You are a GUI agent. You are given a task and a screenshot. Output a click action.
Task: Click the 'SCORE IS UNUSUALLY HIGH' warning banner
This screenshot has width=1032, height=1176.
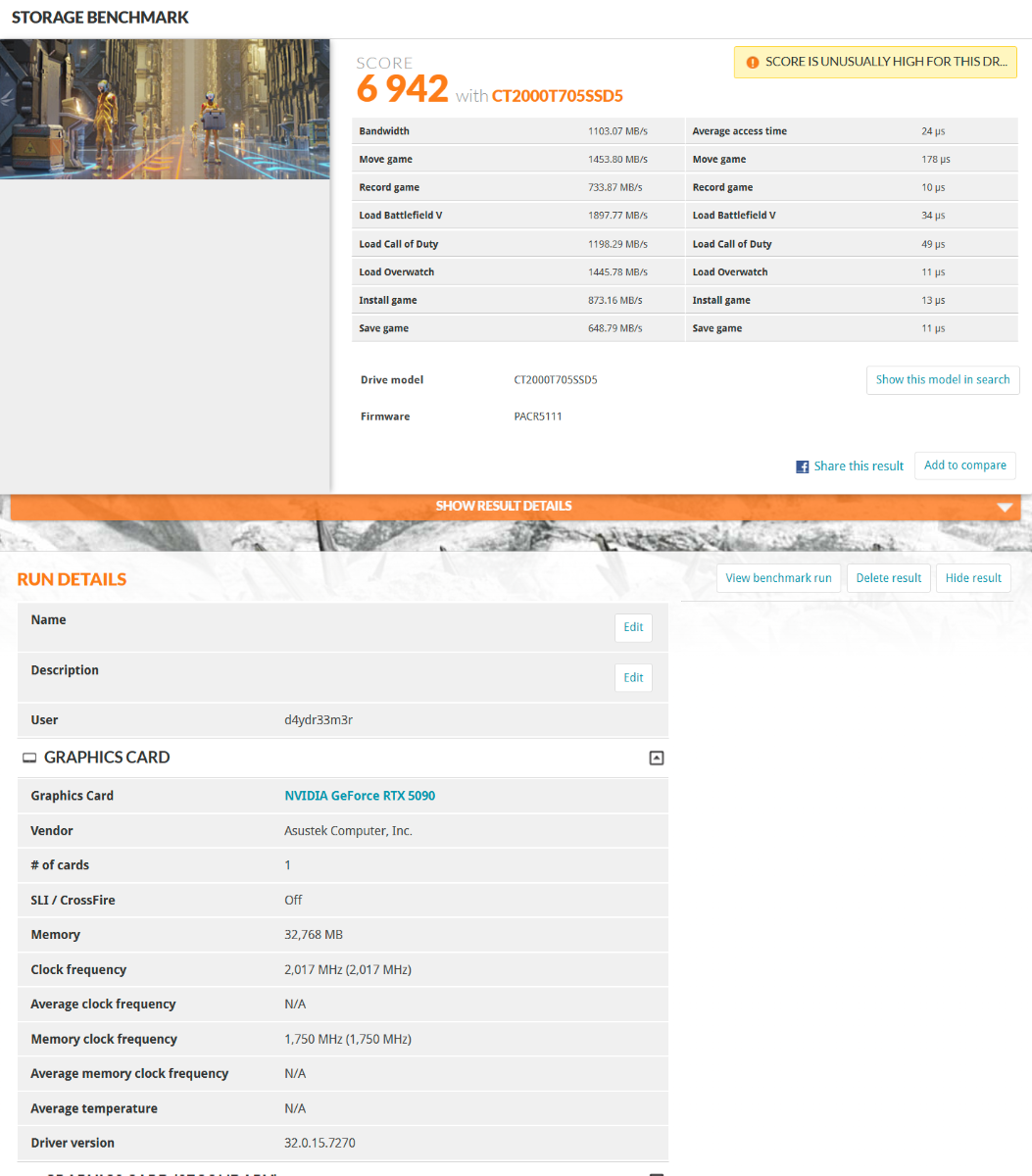point(875,62)
